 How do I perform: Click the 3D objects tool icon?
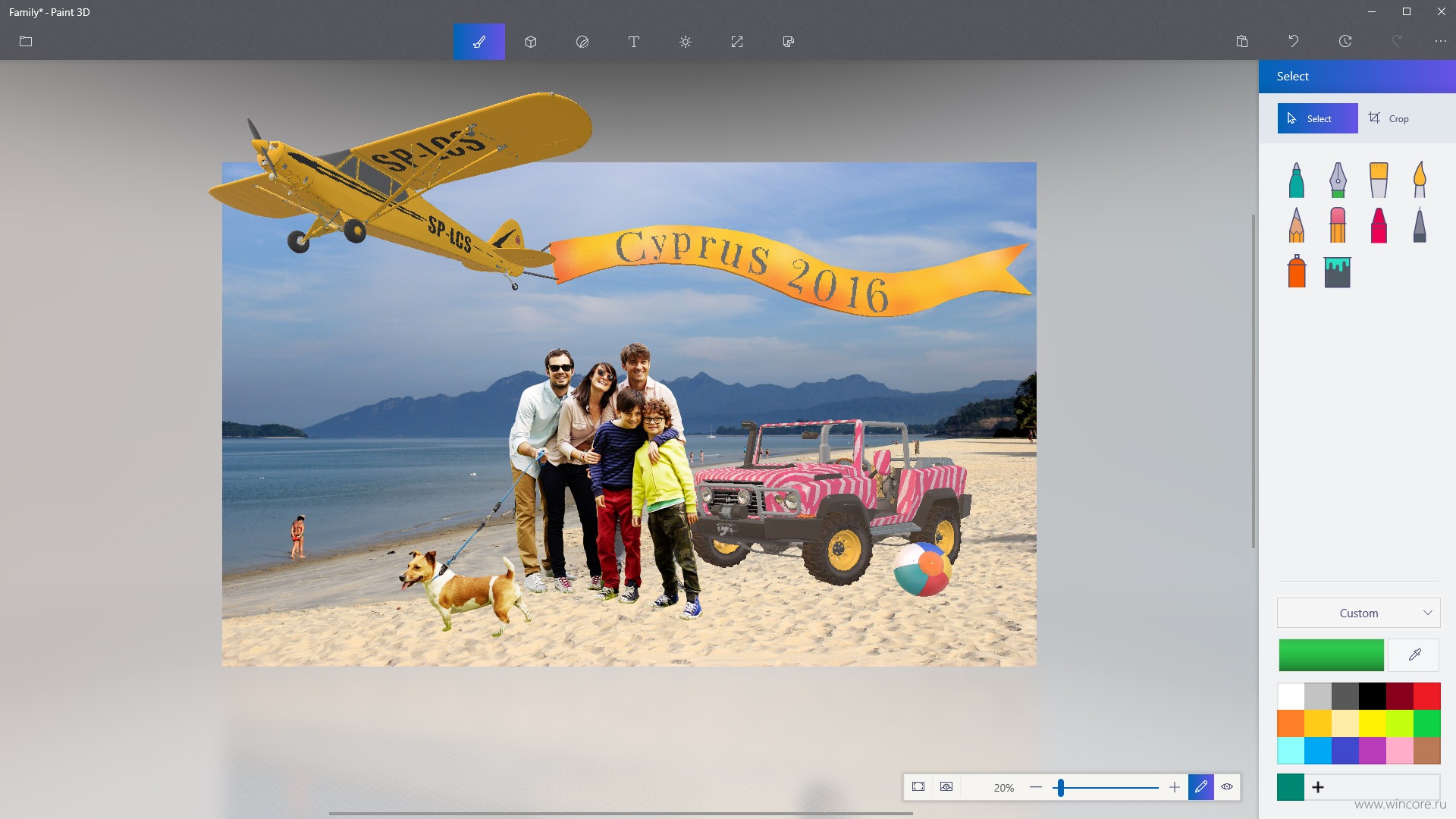coord(530,41)
